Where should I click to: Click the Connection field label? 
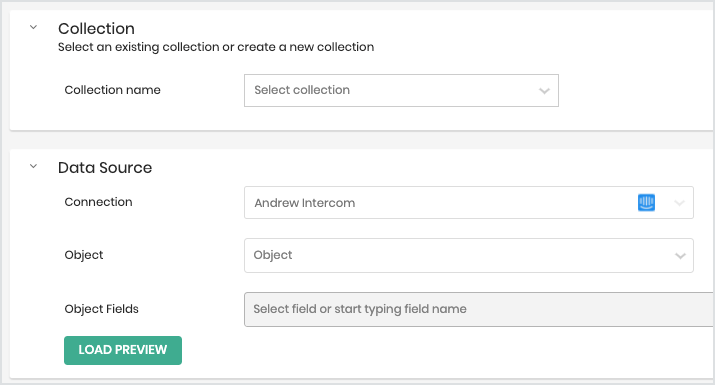(x=98, y=202)
